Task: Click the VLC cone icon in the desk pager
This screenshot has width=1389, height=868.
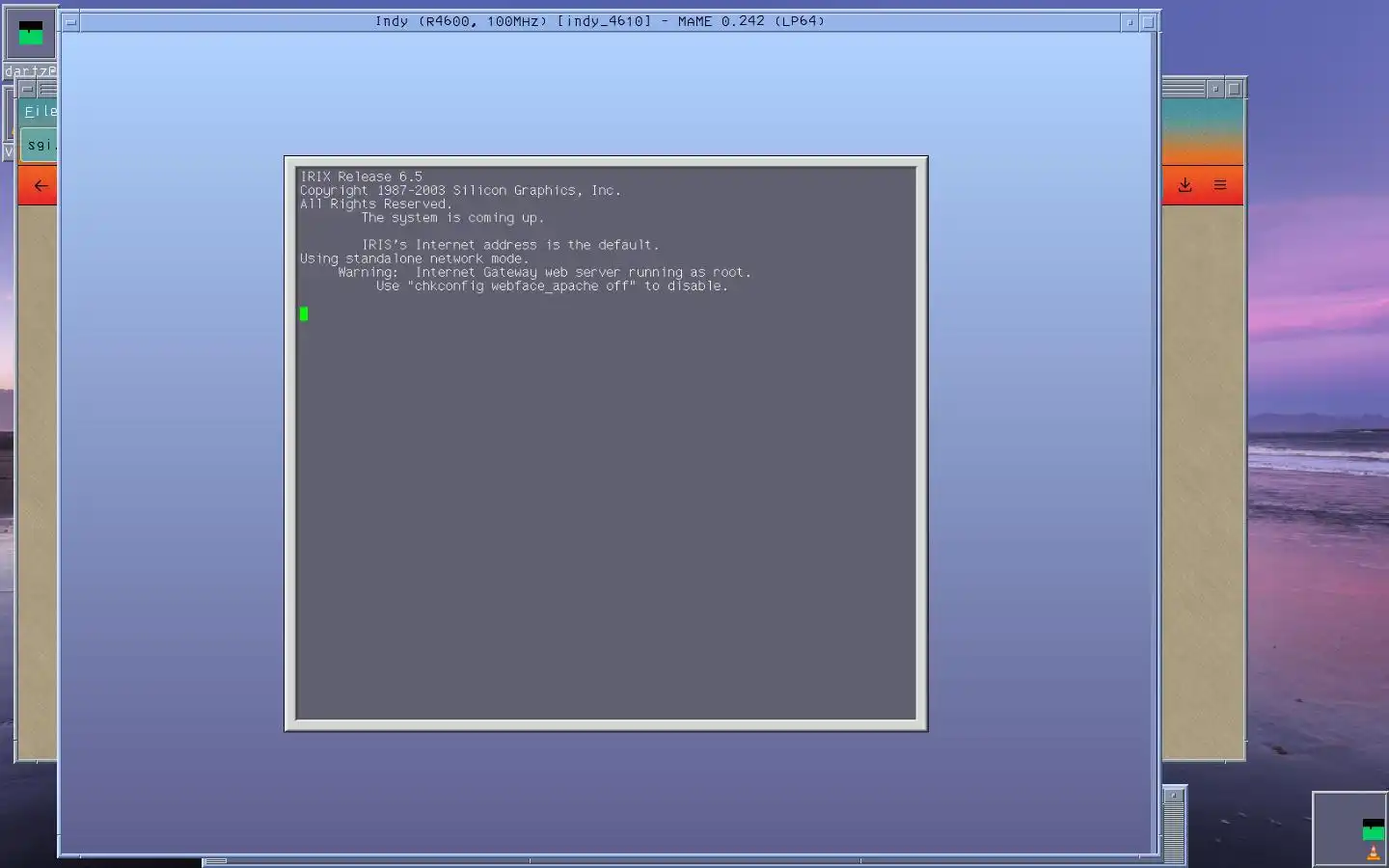Action: click(1374, 853)
